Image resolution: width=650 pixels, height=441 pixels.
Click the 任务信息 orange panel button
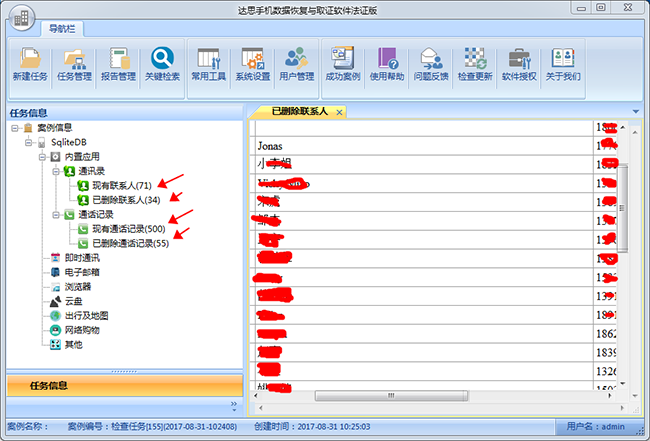click(x=125, y=385)
